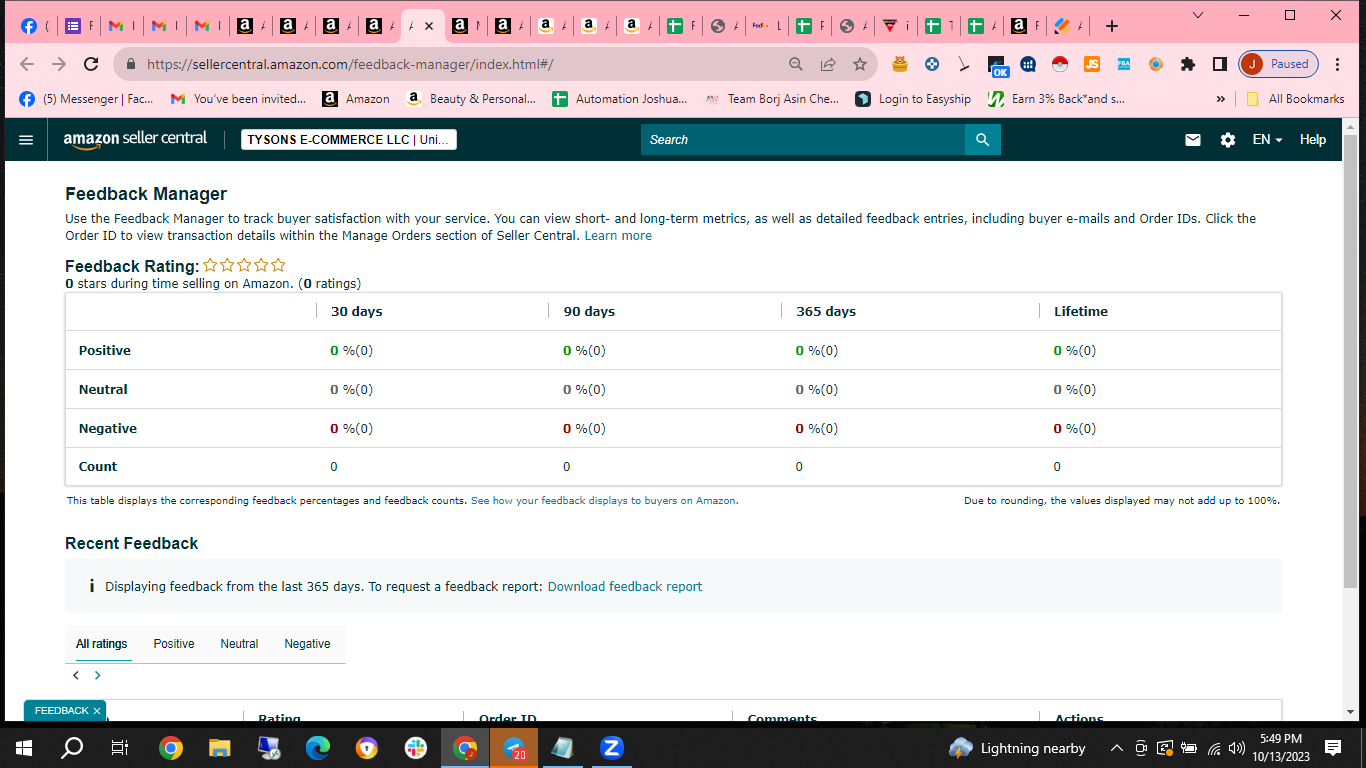The height and width of the screenshot is (768, 1366).
Task: Click the Seller Central search field
Action: pyautogui.click(x=803, y=140)
